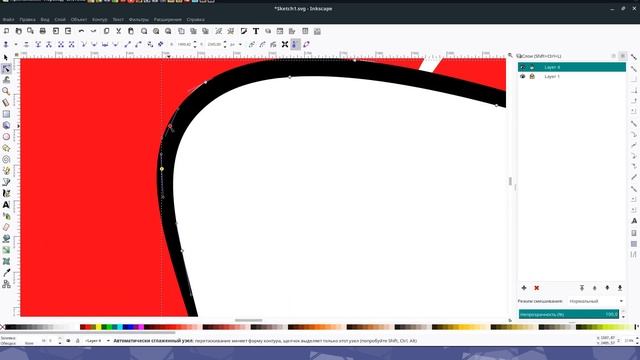
Task: Select the Calligraphy tool
Action: click(x=6, y=193)
